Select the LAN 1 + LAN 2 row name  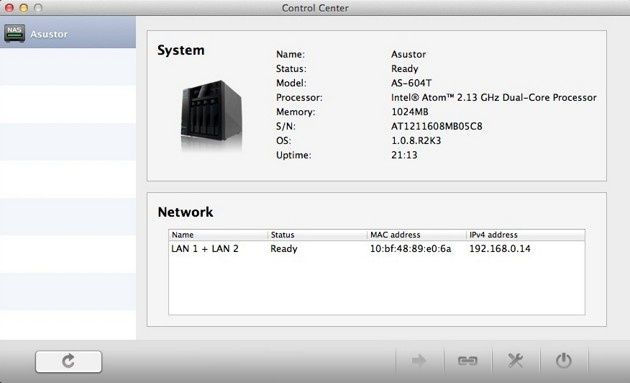click(x=205, y=249)
